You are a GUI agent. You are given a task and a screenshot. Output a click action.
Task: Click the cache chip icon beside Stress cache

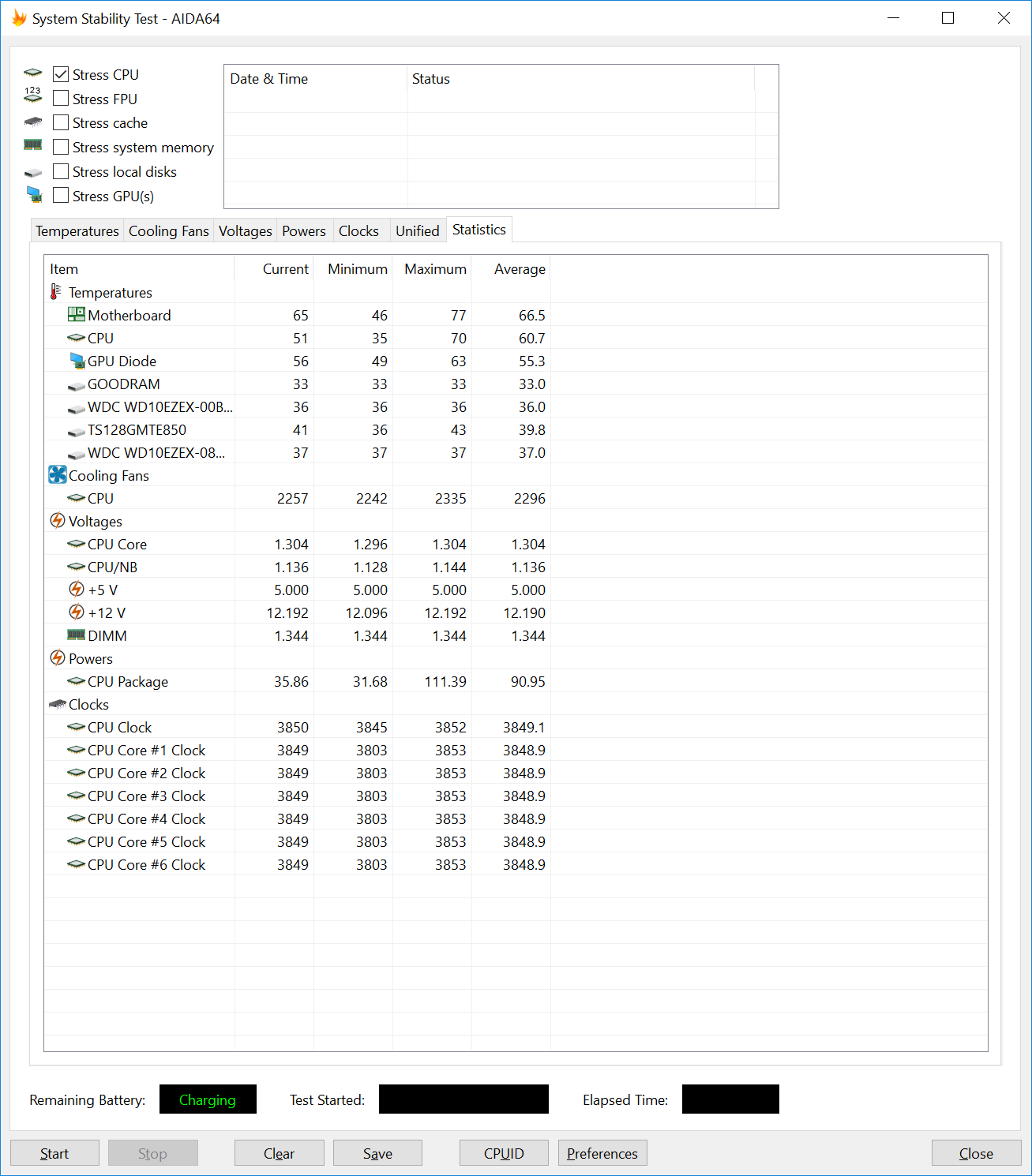click(x=32, y=122)
